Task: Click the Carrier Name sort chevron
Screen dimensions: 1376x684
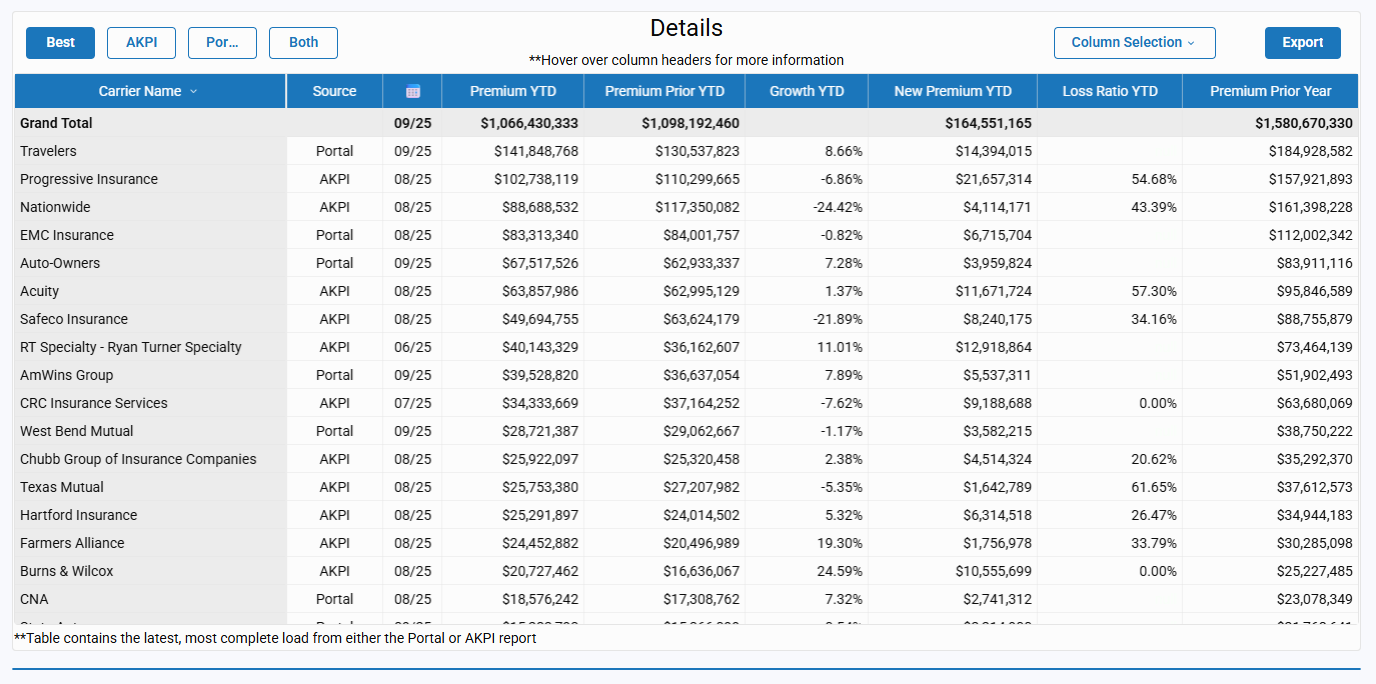Action: 194,91
